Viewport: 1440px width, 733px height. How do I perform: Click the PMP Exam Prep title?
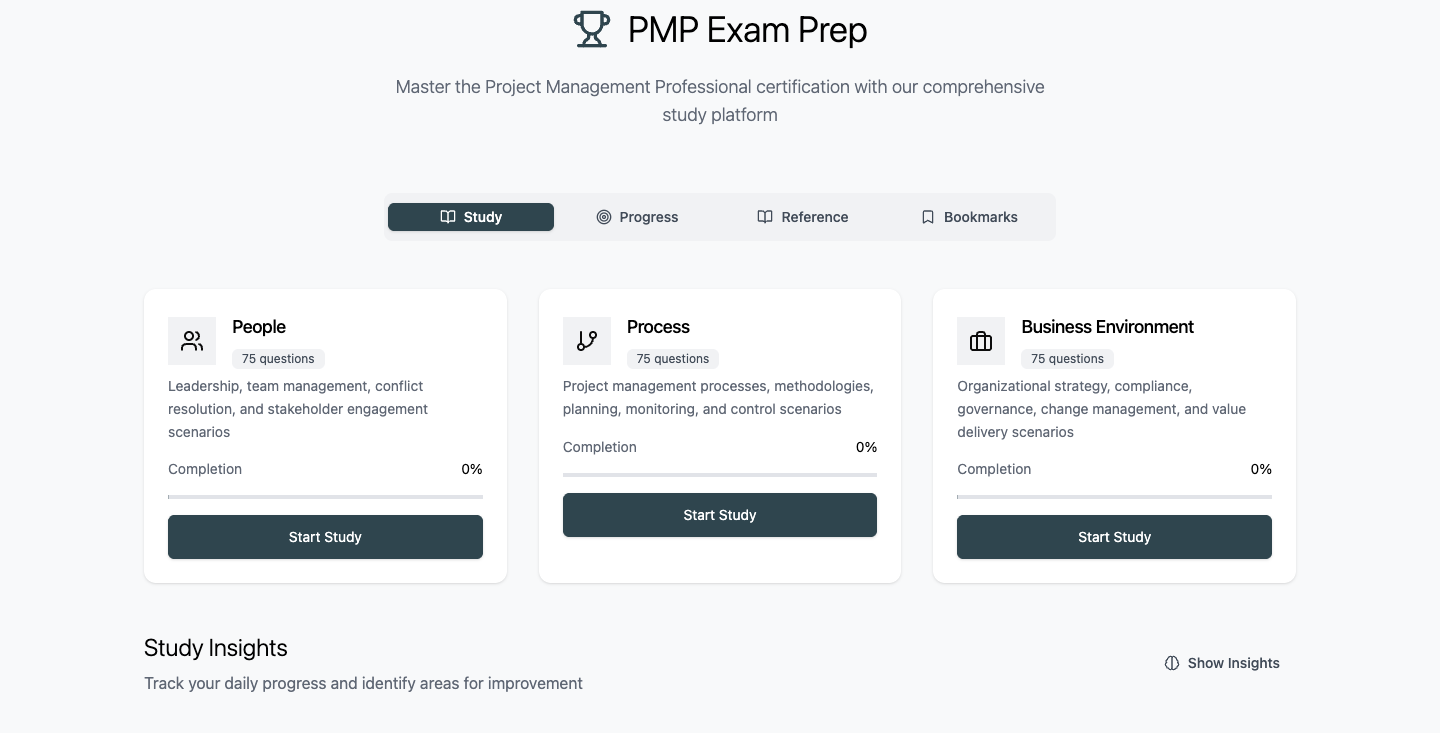click(747, 30)
